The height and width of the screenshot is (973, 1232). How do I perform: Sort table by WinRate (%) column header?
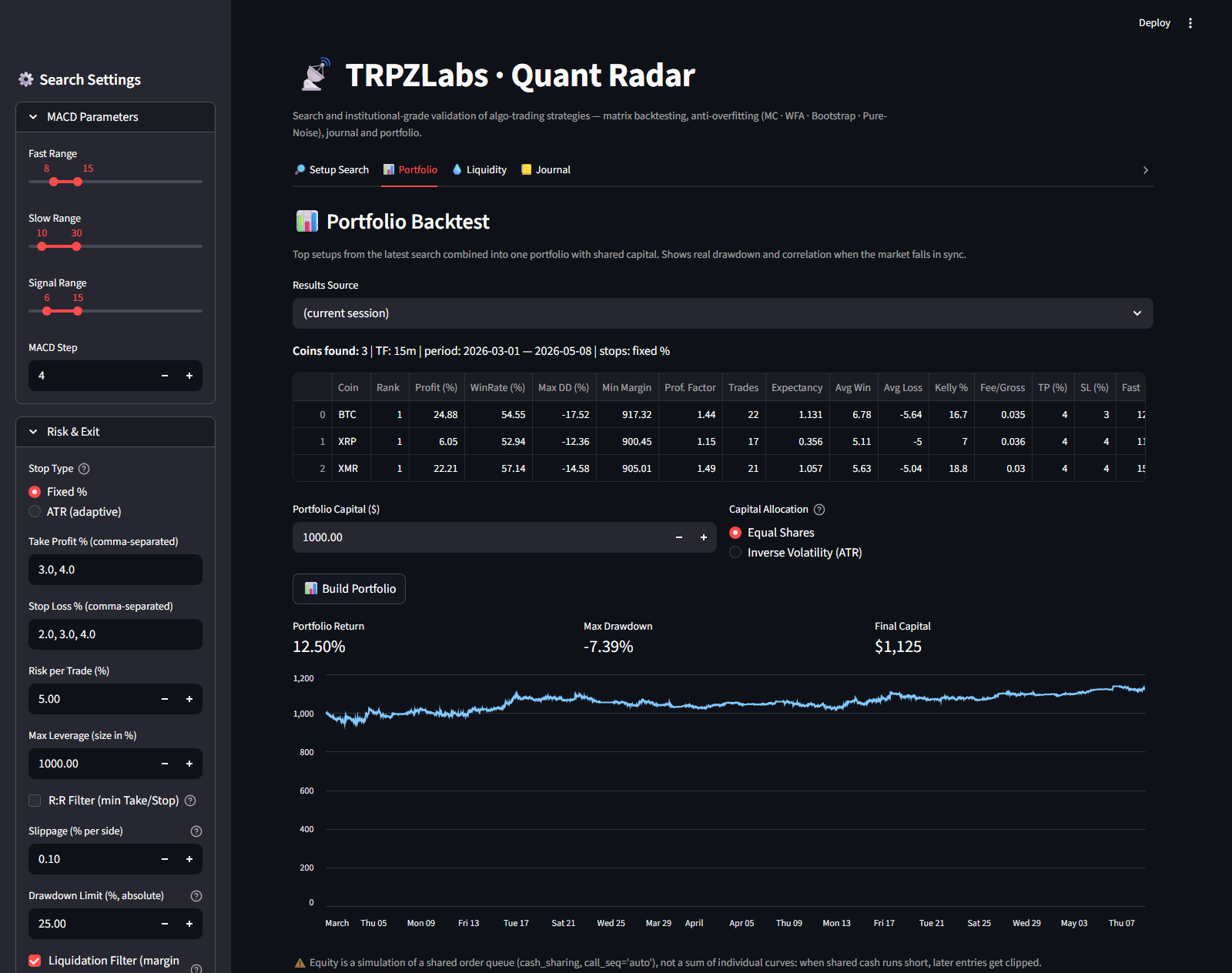tap(497, 388)
